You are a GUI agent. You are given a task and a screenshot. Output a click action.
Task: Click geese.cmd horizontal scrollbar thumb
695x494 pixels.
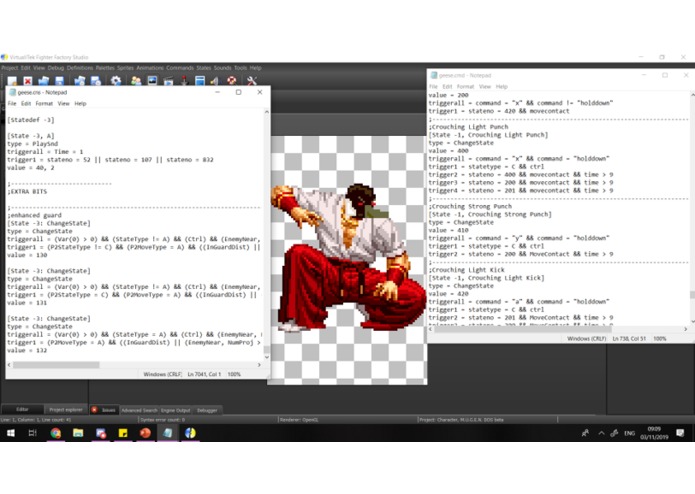pyautogui.click(x=523, y=329)
